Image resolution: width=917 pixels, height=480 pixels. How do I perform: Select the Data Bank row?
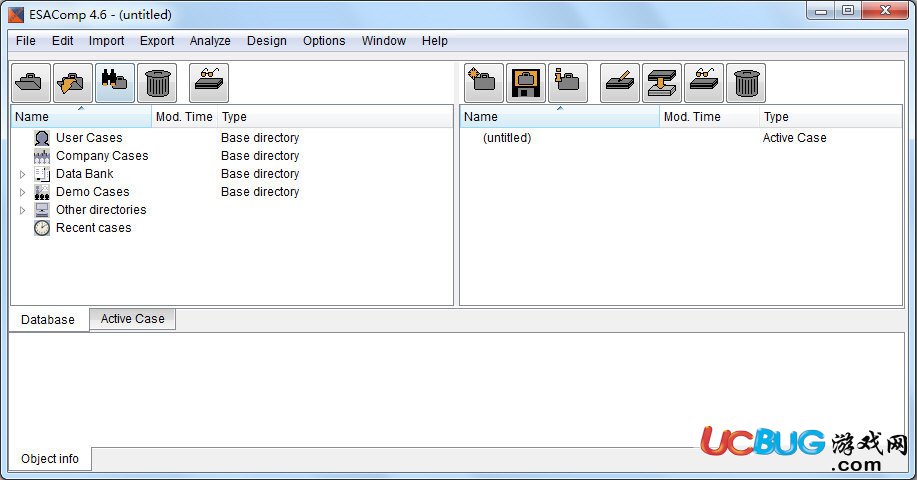[x=232, y=174]
